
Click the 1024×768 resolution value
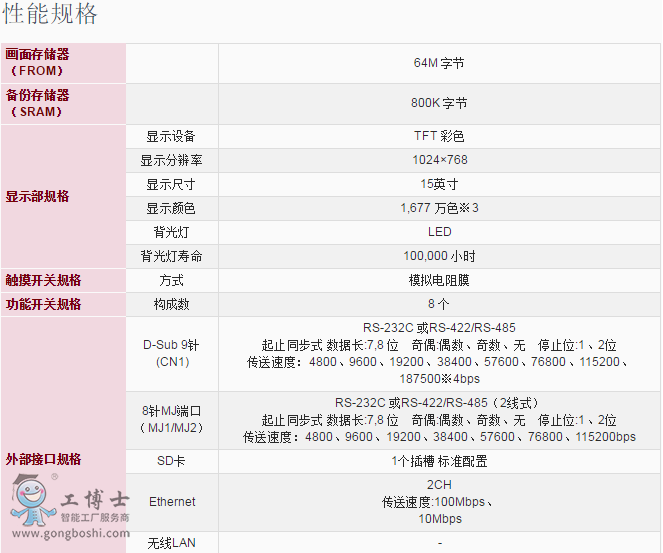click(439, 160)
